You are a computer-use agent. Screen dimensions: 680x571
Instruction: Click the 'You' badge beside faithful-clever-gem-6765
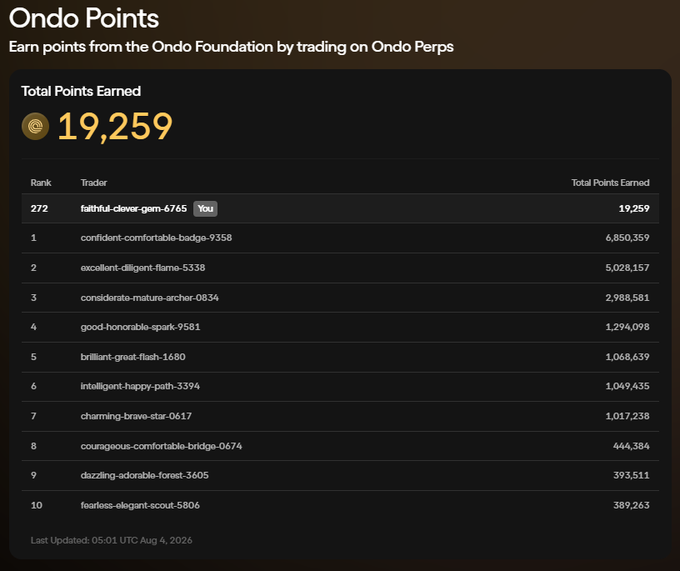tap(205, 209)
